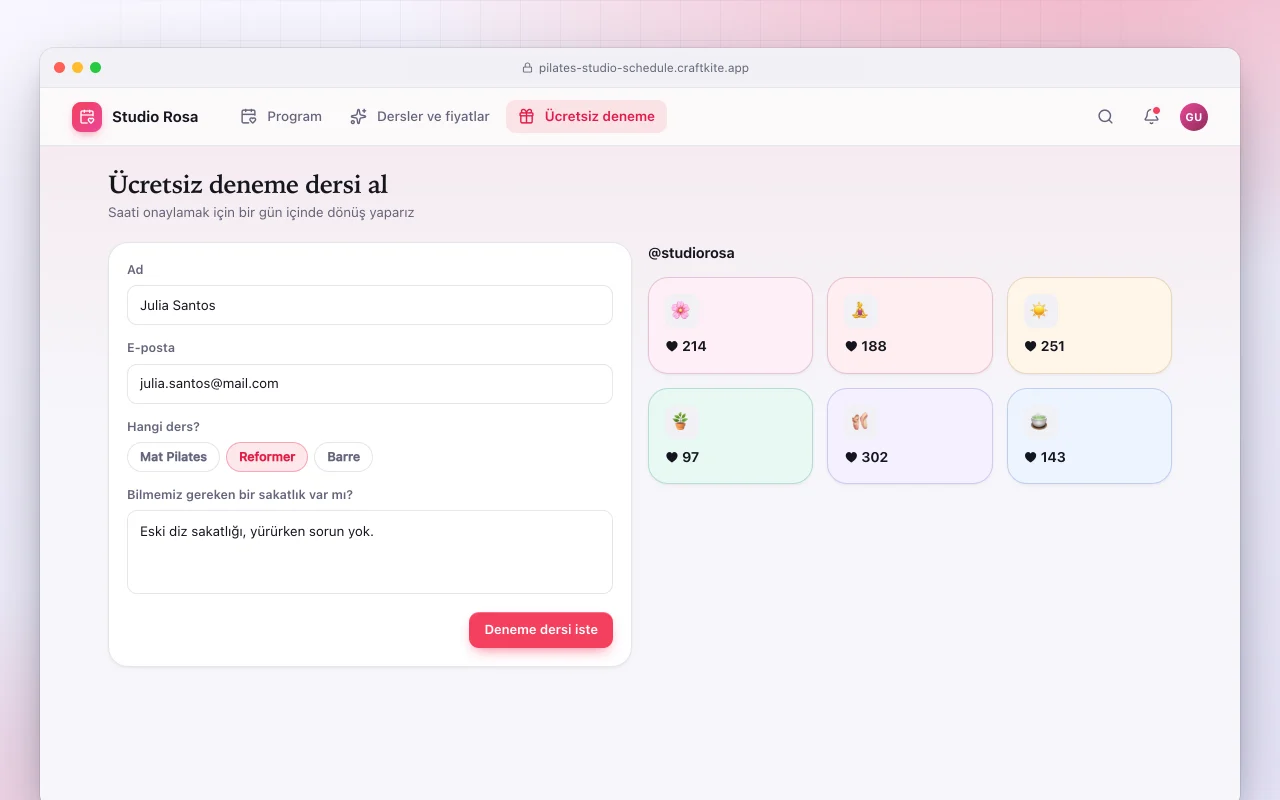Click the ballet shoes emoji on the 302-likes card
This screenshot has height=800, width=1280.
pyautogui.click(x=860, y=421)
